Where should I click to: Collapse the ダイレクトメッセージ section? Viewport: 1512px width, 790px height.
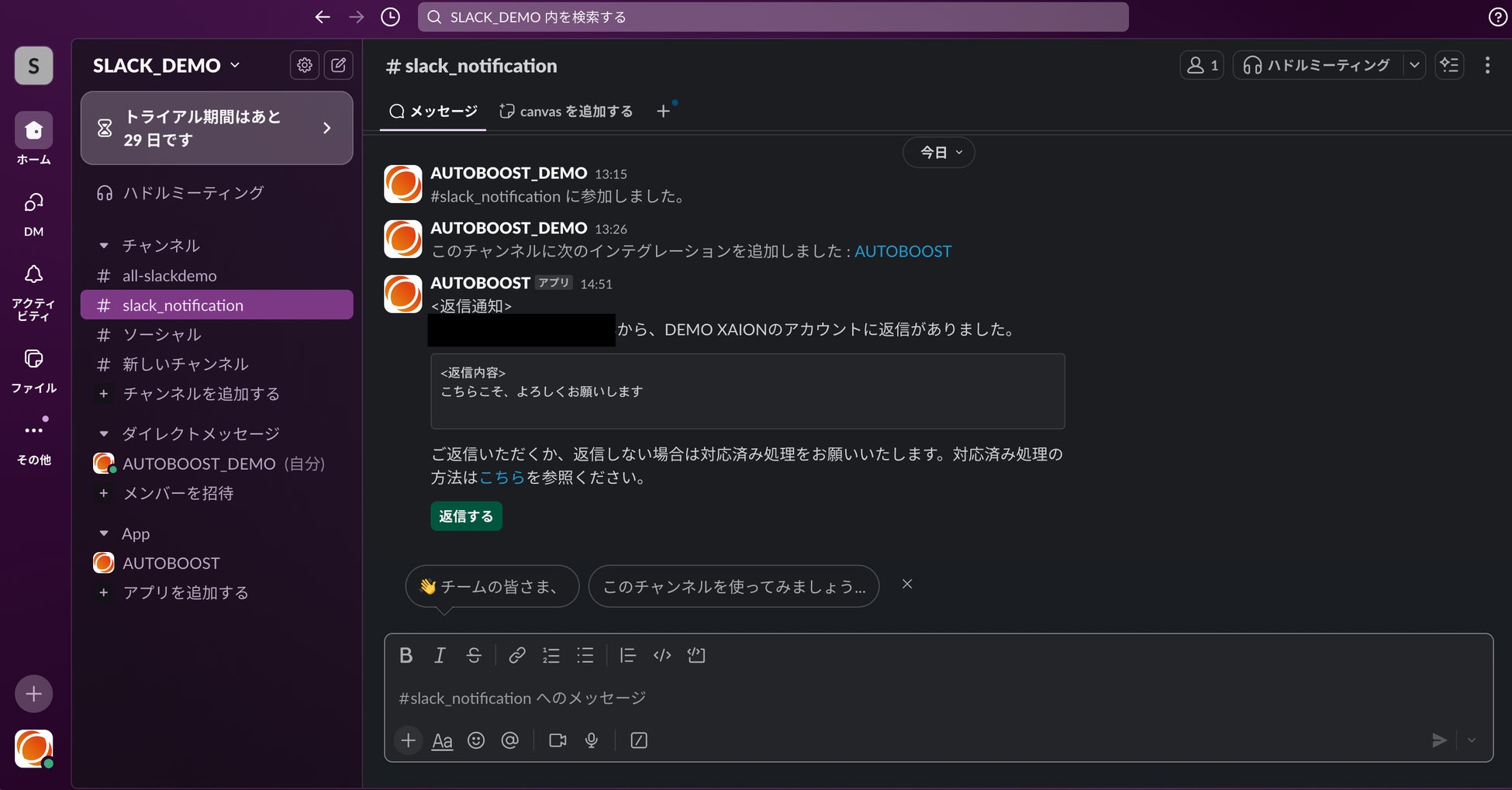point(104,433)
